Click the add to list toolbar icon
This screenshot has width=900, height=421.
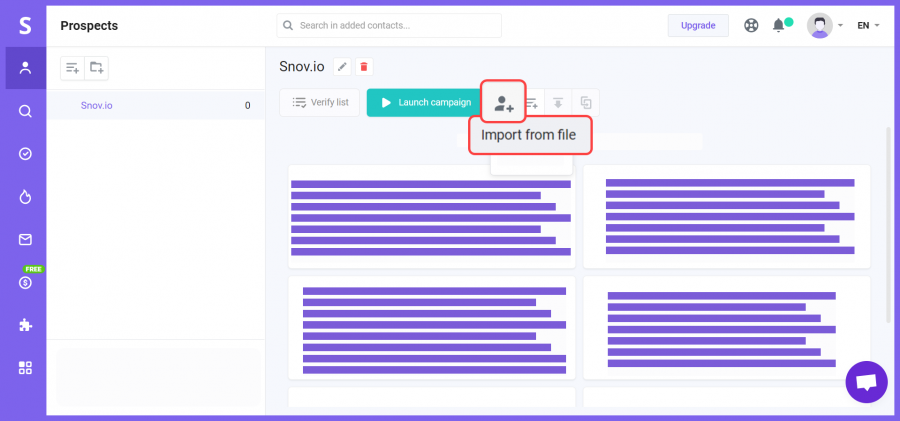pos(532,103)
